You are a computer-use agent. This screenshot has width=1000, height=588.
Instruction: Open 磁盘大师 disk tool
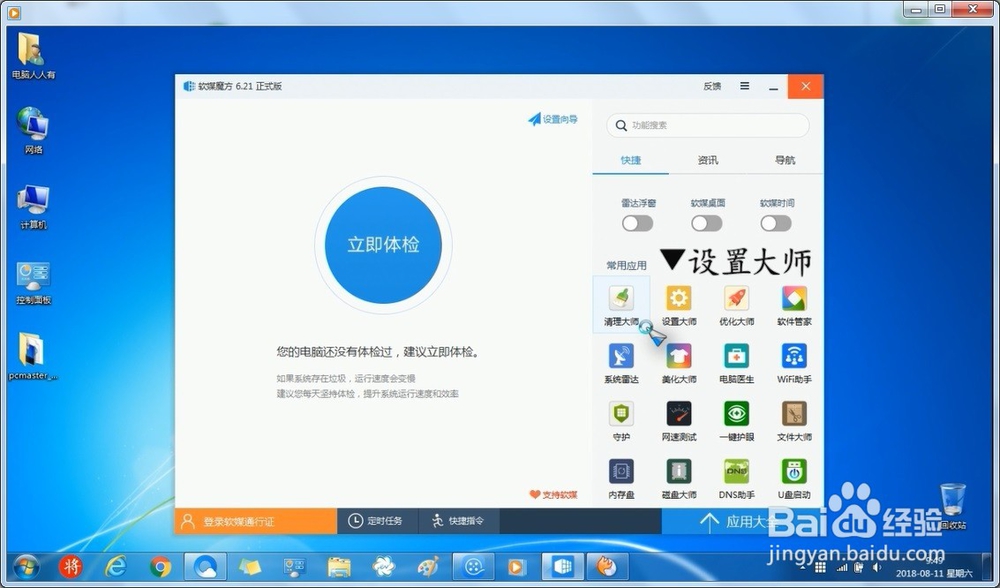pos(679,479)
